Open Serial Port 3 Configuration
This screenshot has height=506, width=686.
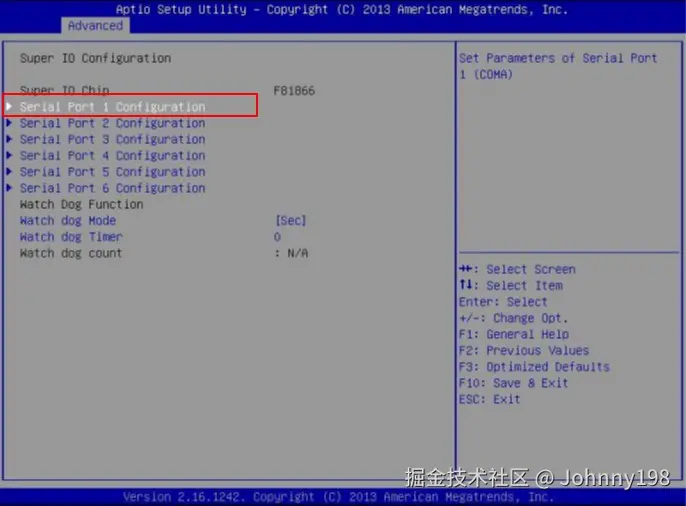(112, 140)
